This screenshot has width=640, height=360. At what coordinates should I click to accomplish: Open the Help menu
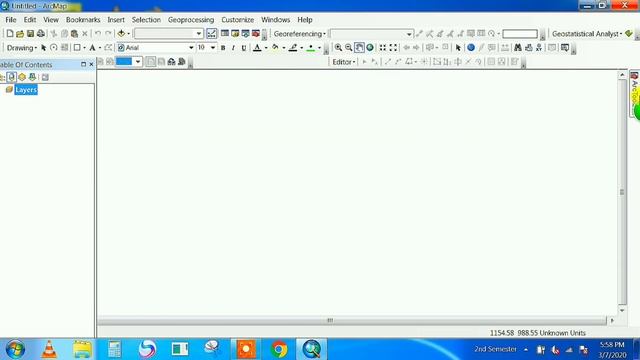(x=304, y=20)
